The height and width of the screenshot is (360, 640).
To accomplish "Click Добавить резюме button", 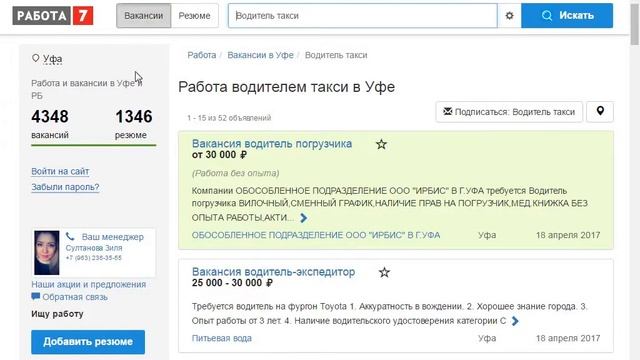I will pos(88,342).
